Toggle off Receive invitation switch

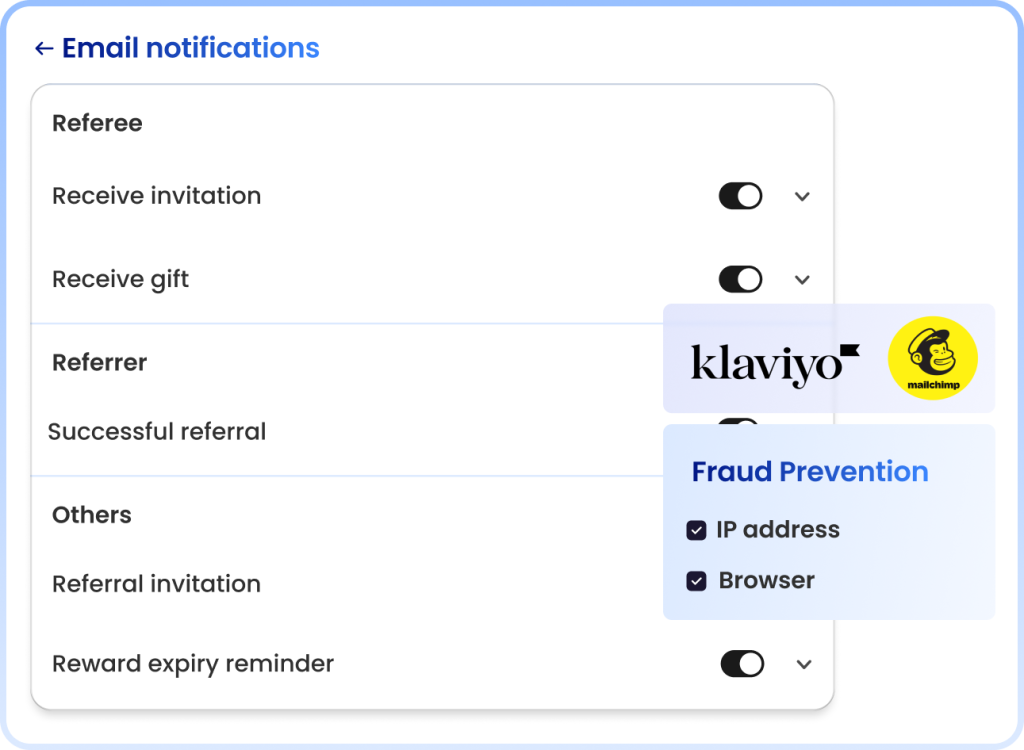pyautogui.click(x=741, y=196)
